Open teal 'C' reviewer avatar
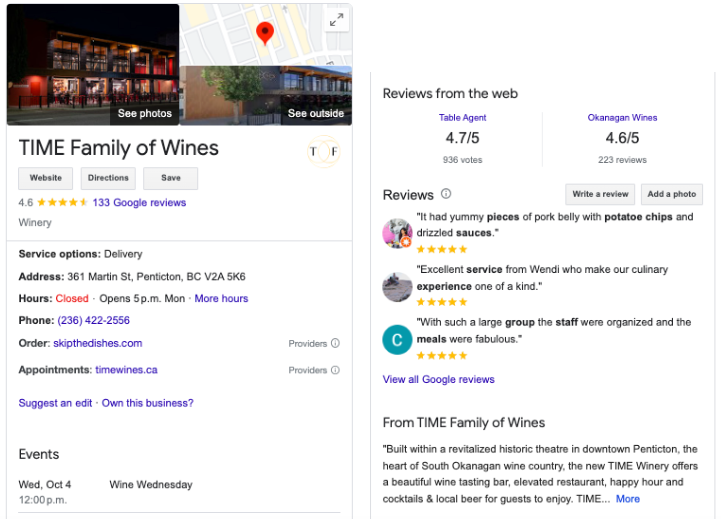The height and width of the screenshot is (519, 721). [397, 340]
